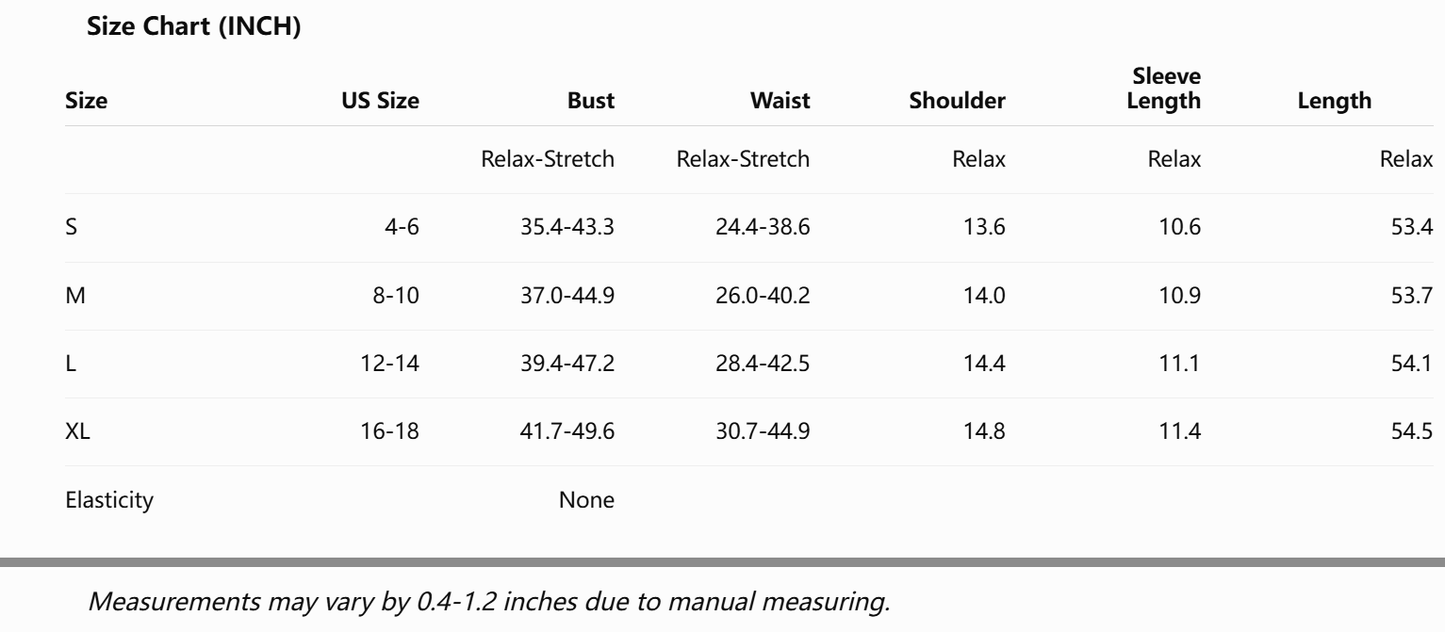Select the M size row label
The height and width of the screenshot is (632, 1445).
pyautogui.click(x=75, y=295)
